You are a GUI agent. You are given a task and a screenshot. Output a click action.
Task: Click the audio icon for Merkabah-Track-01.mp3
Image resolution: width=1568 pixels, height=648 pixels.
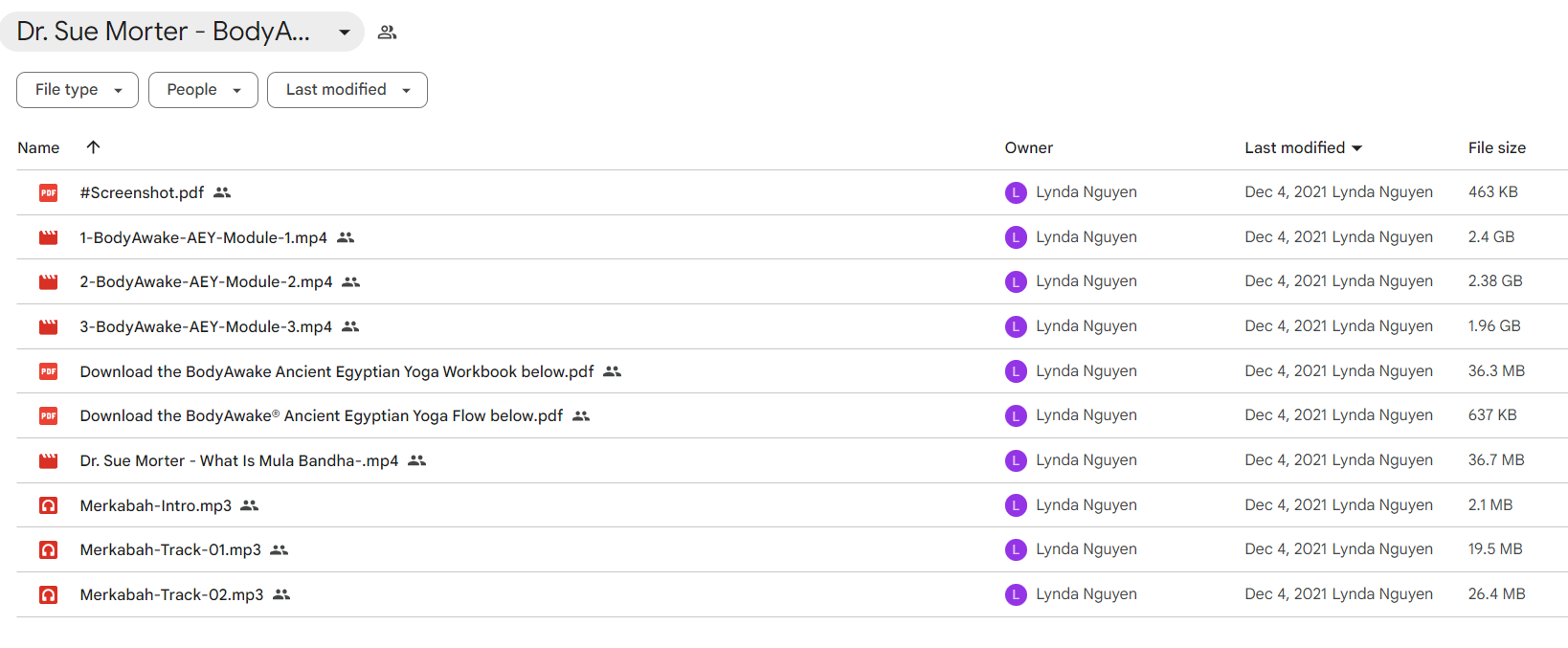[x=49, y=549]
